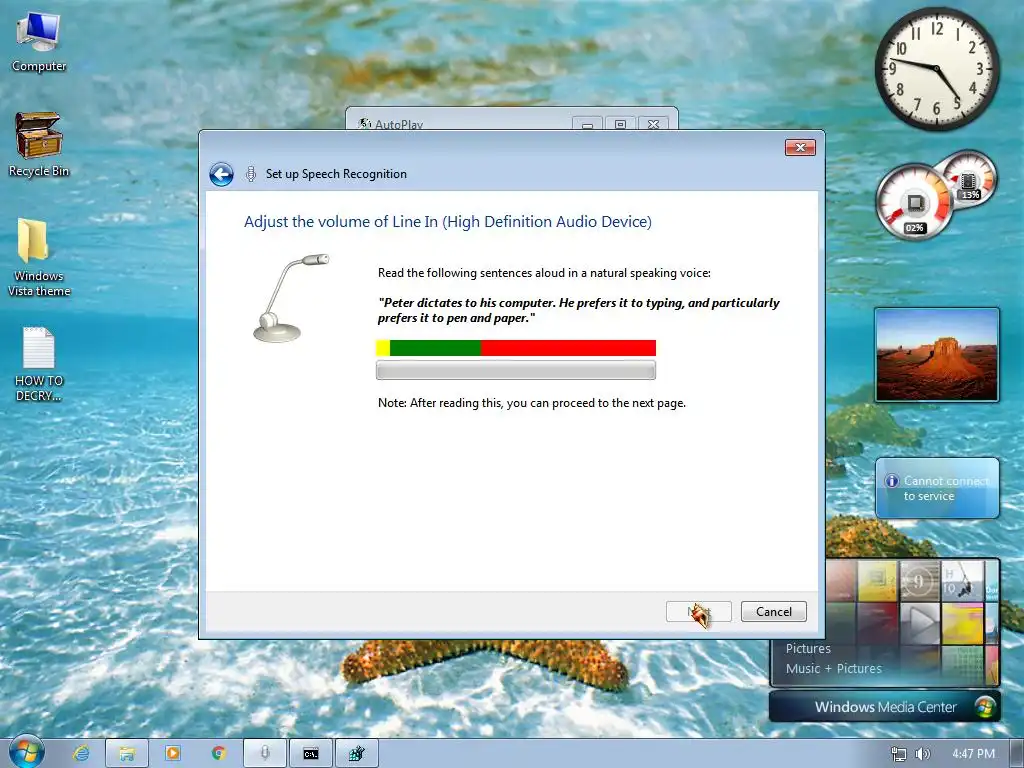
Task: Open Windows Media Player from the taskbar
Action: coord(173,753)
